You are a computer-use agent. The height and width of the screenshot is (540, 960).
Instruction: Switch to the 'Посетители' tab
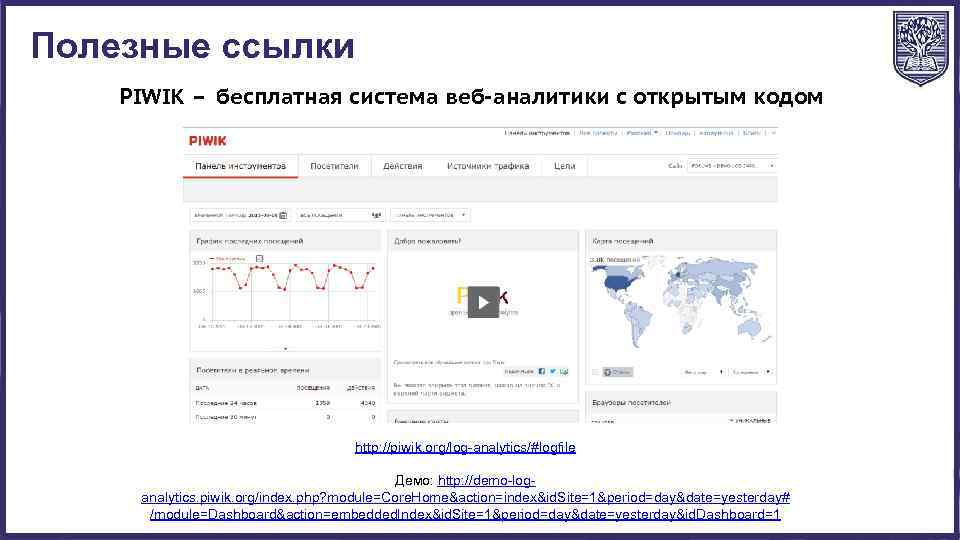click(x=334, y=166)
